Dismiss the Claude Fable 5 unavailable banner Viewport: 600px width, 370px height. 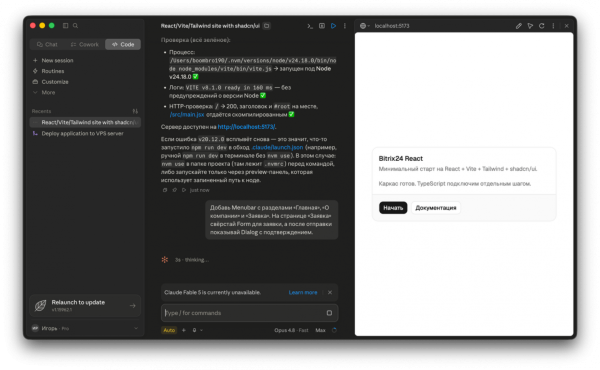(330, 292)
